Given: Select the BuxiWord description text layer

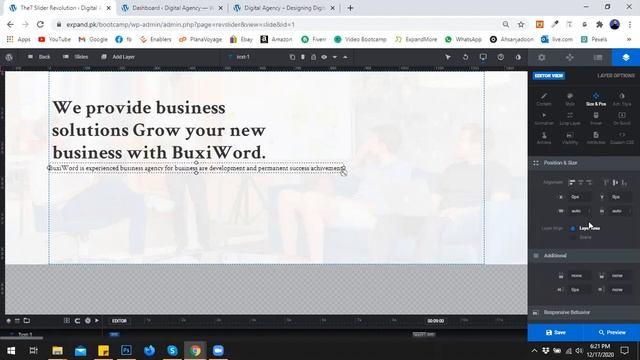Looking at the screenshot, I should [196, 168].
